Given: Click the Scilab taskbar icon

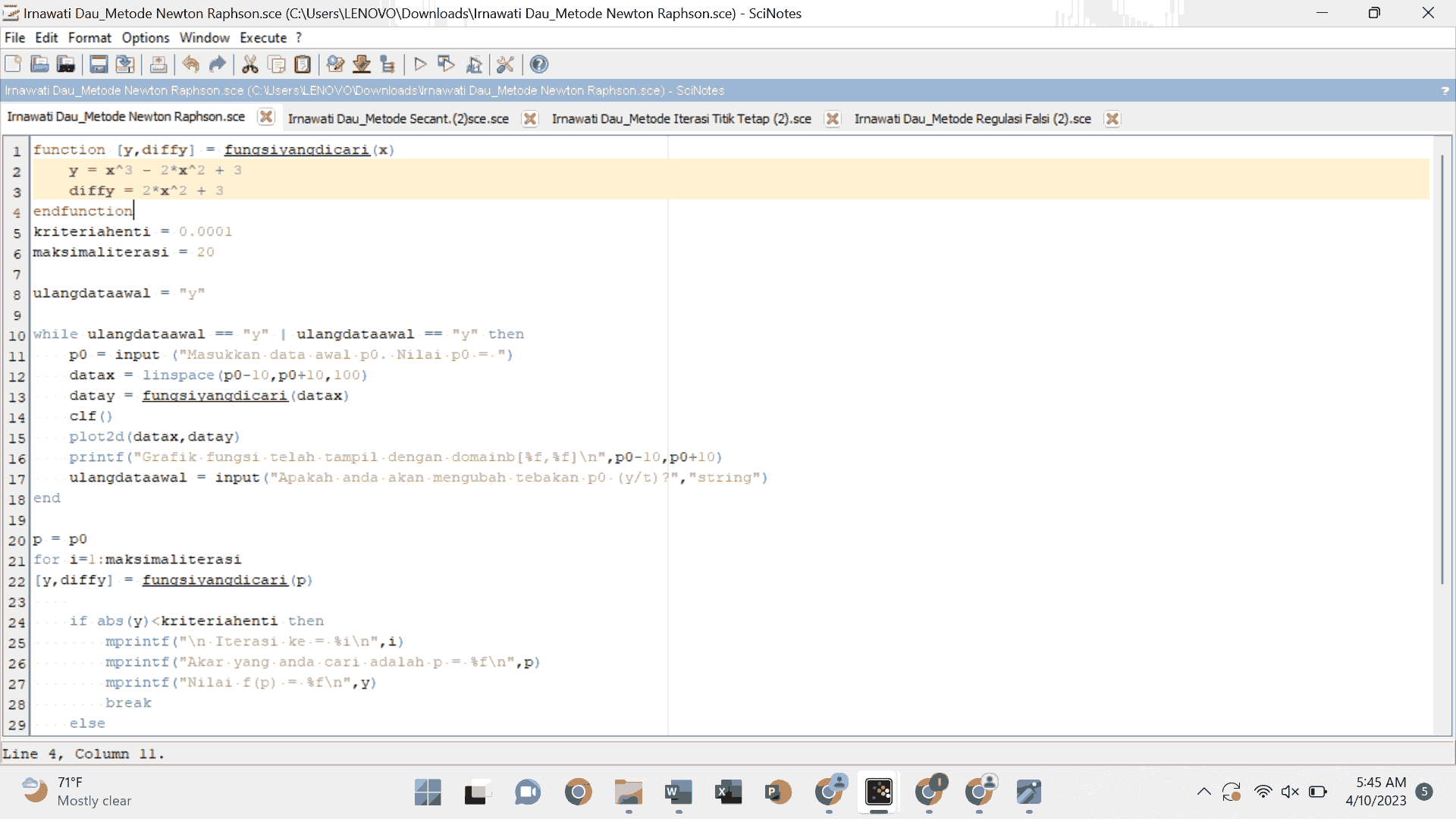Looking at the screenshot, I should (879, 792).
